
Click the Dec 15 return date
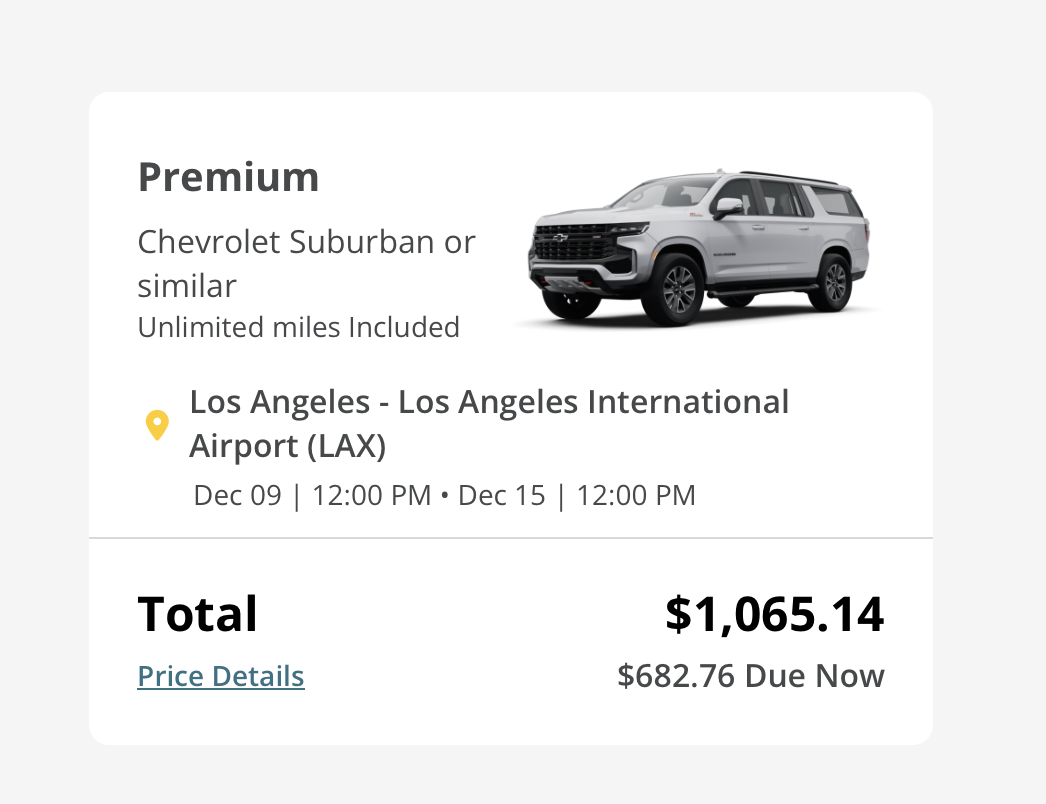point(502,496)
